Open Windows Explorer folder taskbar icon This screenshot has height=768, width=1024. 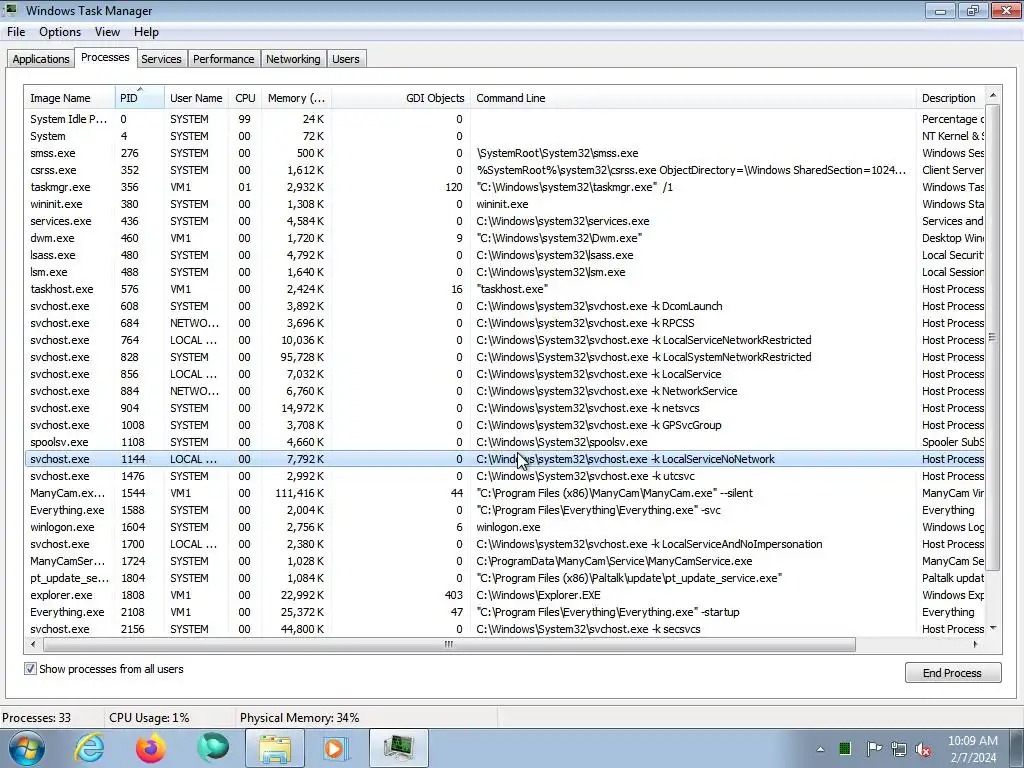coord(275,748)
